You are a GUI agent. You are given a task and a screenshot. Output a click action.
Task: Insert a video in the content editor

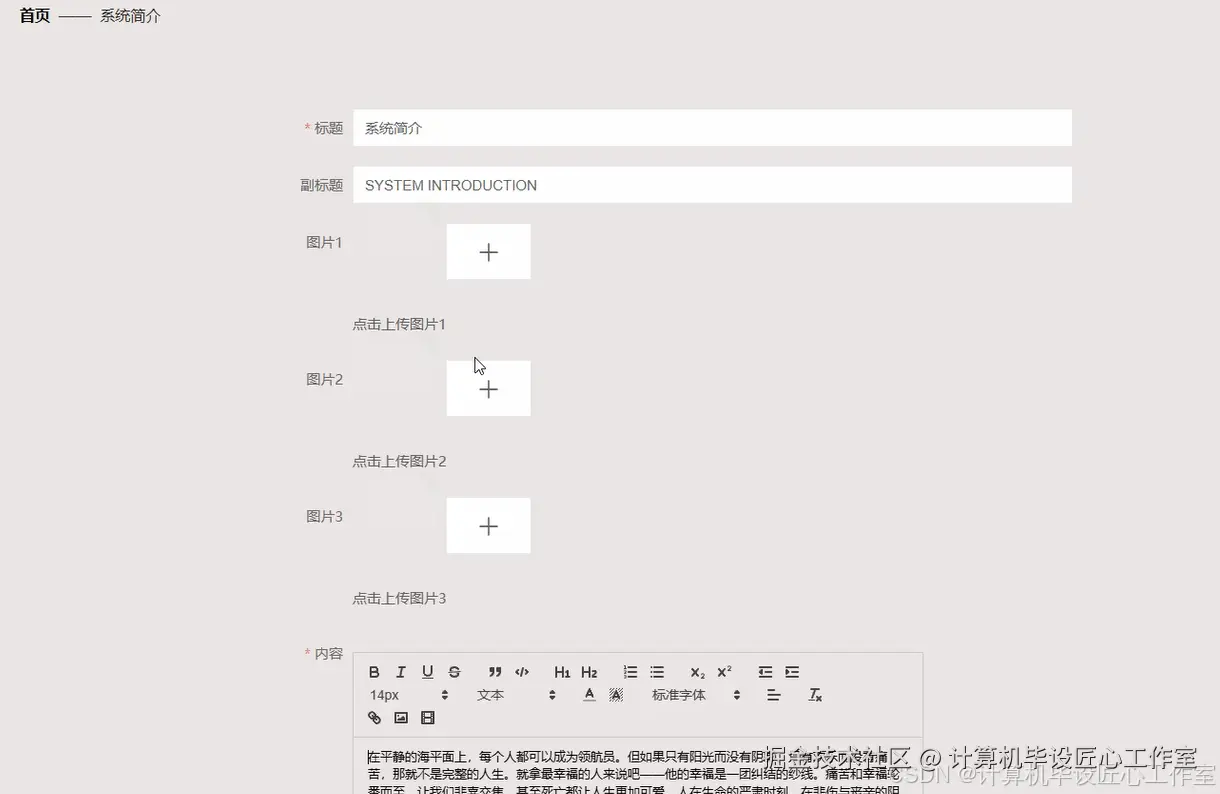[428, 717]
